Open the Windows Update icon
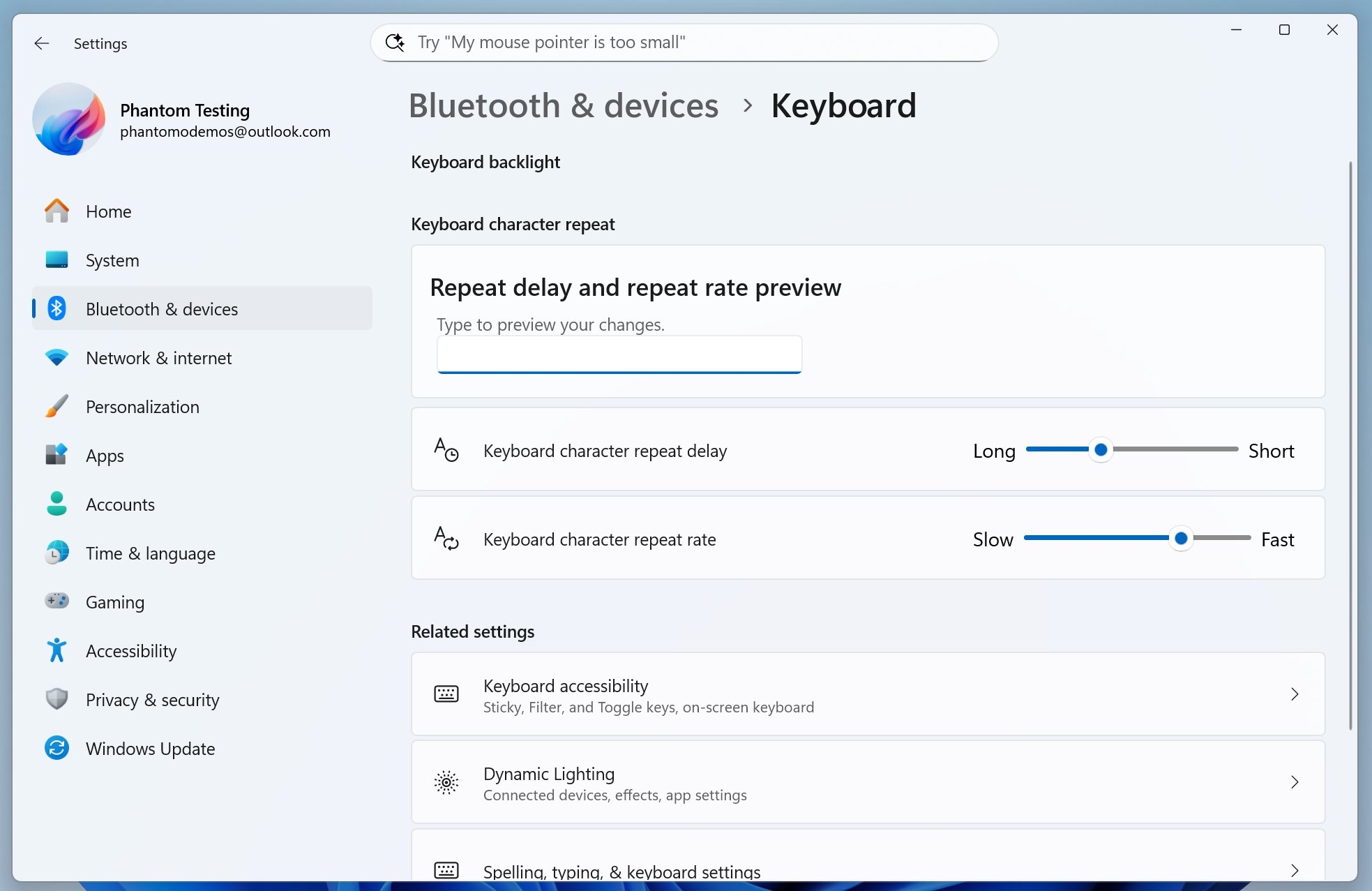Screen dimensions: 1372x891 [x=57, y=748]
